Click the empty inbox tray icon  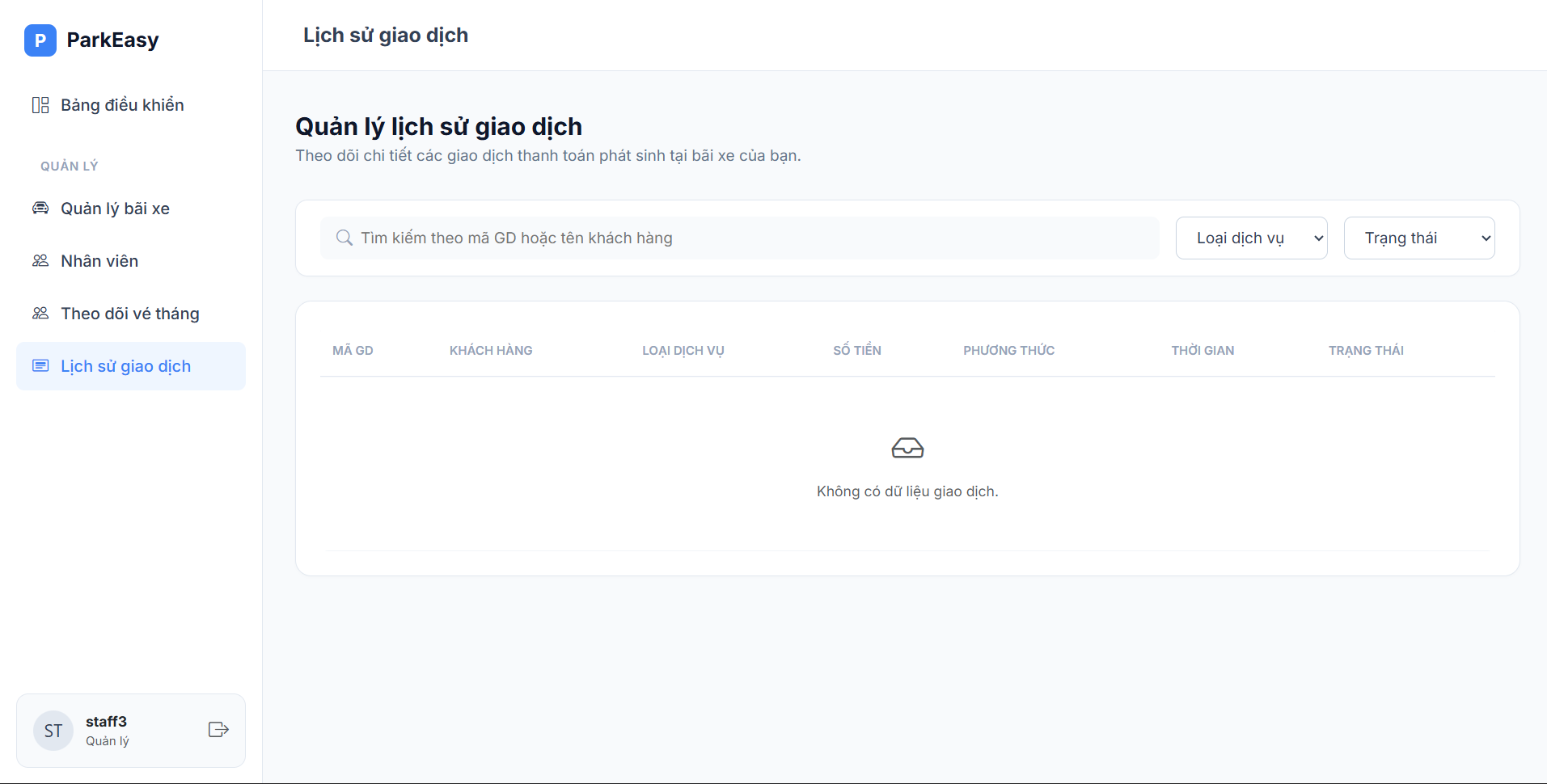(907, 448)
